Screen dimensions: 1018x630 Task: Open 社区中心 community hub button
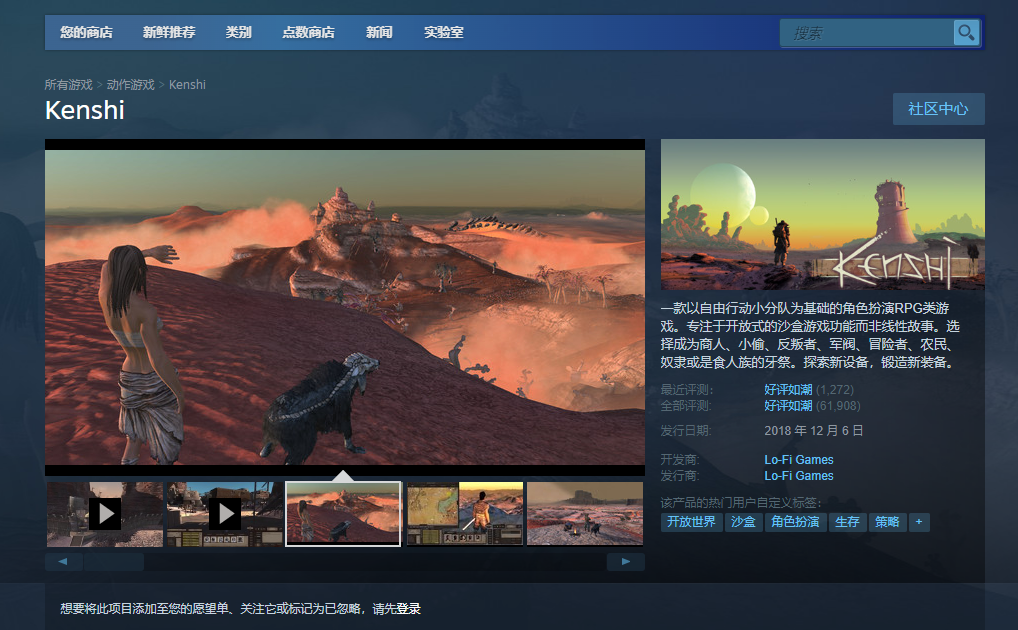coord(938,109)
